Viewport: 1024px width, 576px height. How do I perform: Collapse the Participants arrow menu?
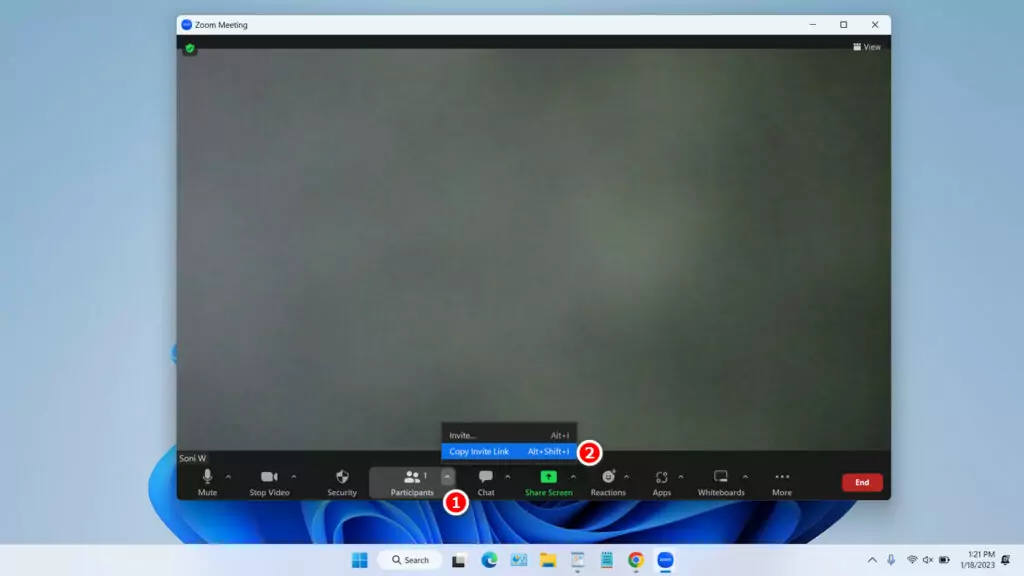point(447,477)
